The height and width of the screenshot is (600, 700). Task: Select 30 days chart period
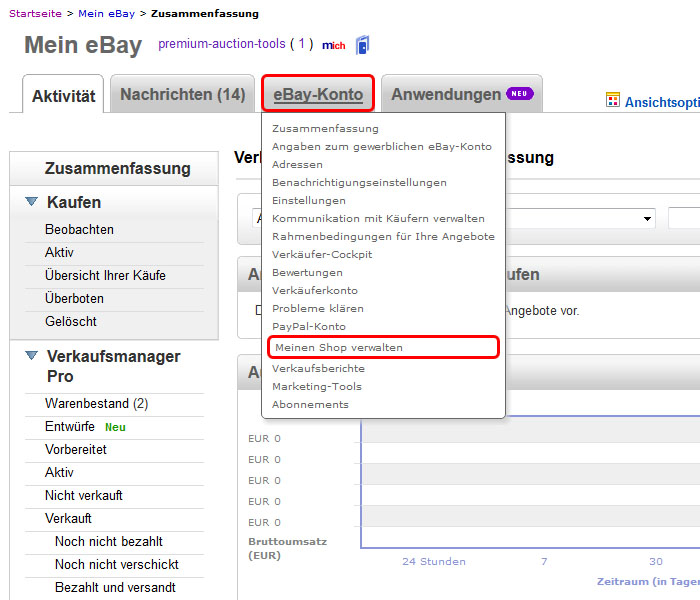pos(656,562)
